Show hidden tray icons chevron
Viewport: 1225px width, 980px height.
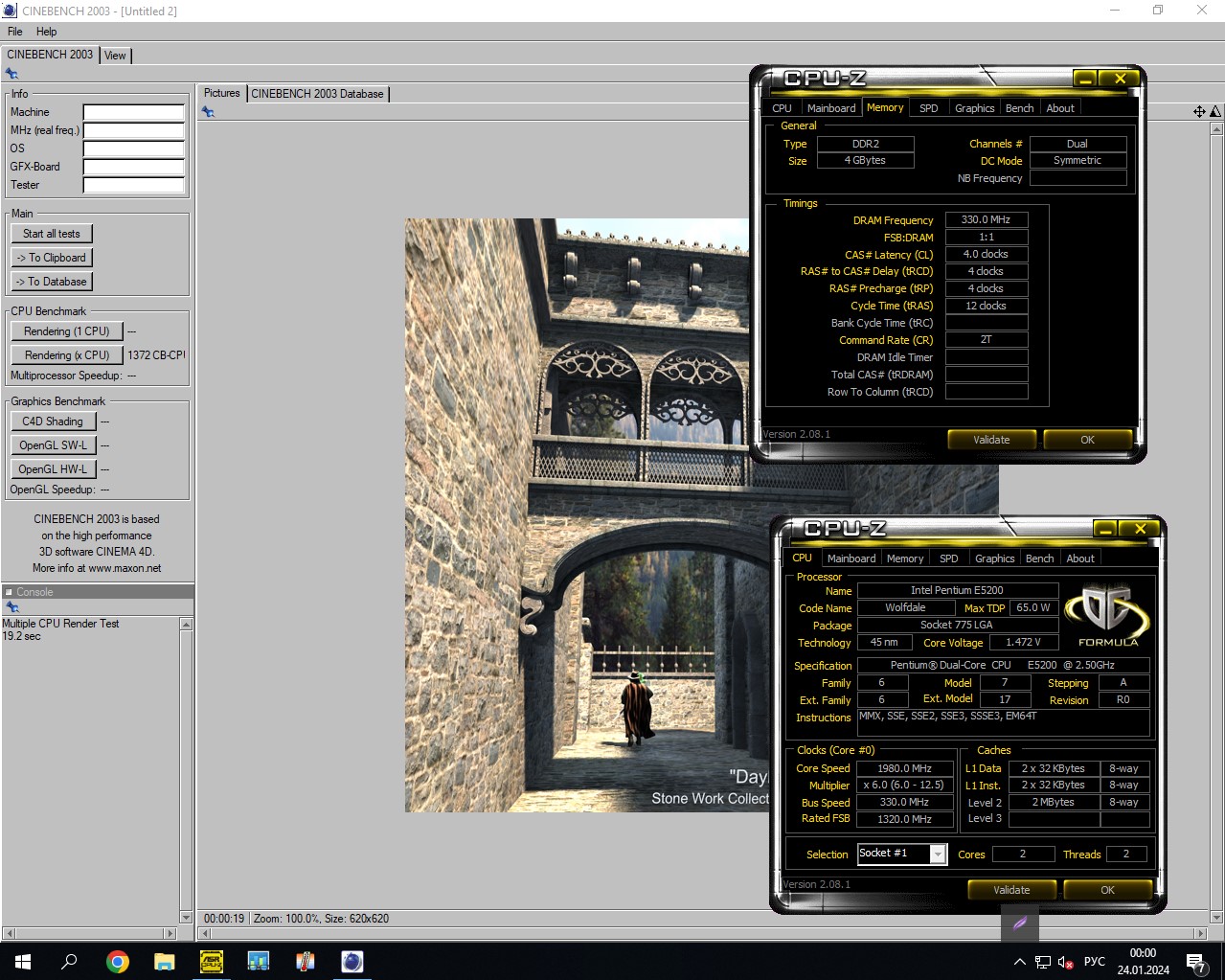1019,962
